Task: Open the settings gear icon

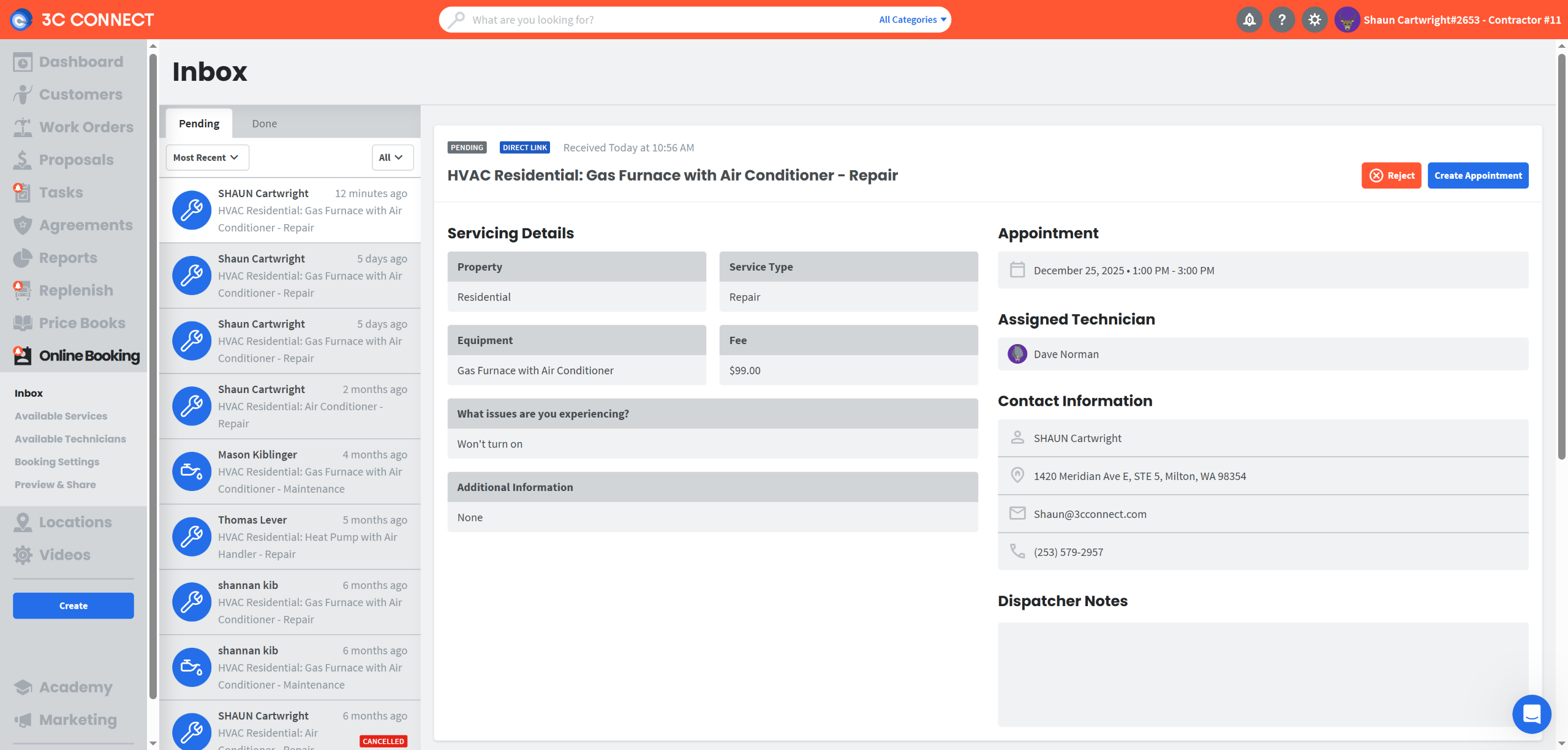Action: coord(1314,20)
